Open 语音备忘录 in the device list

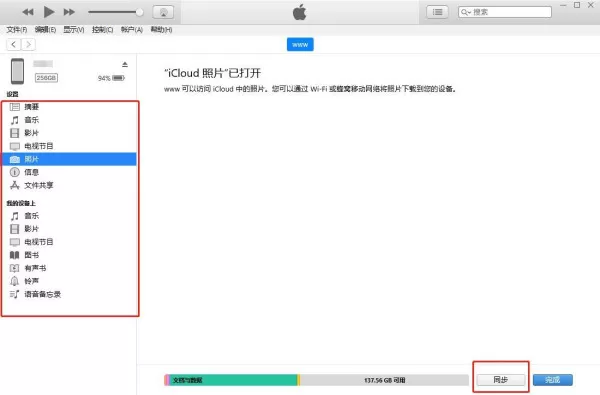(x=69, y=294)
